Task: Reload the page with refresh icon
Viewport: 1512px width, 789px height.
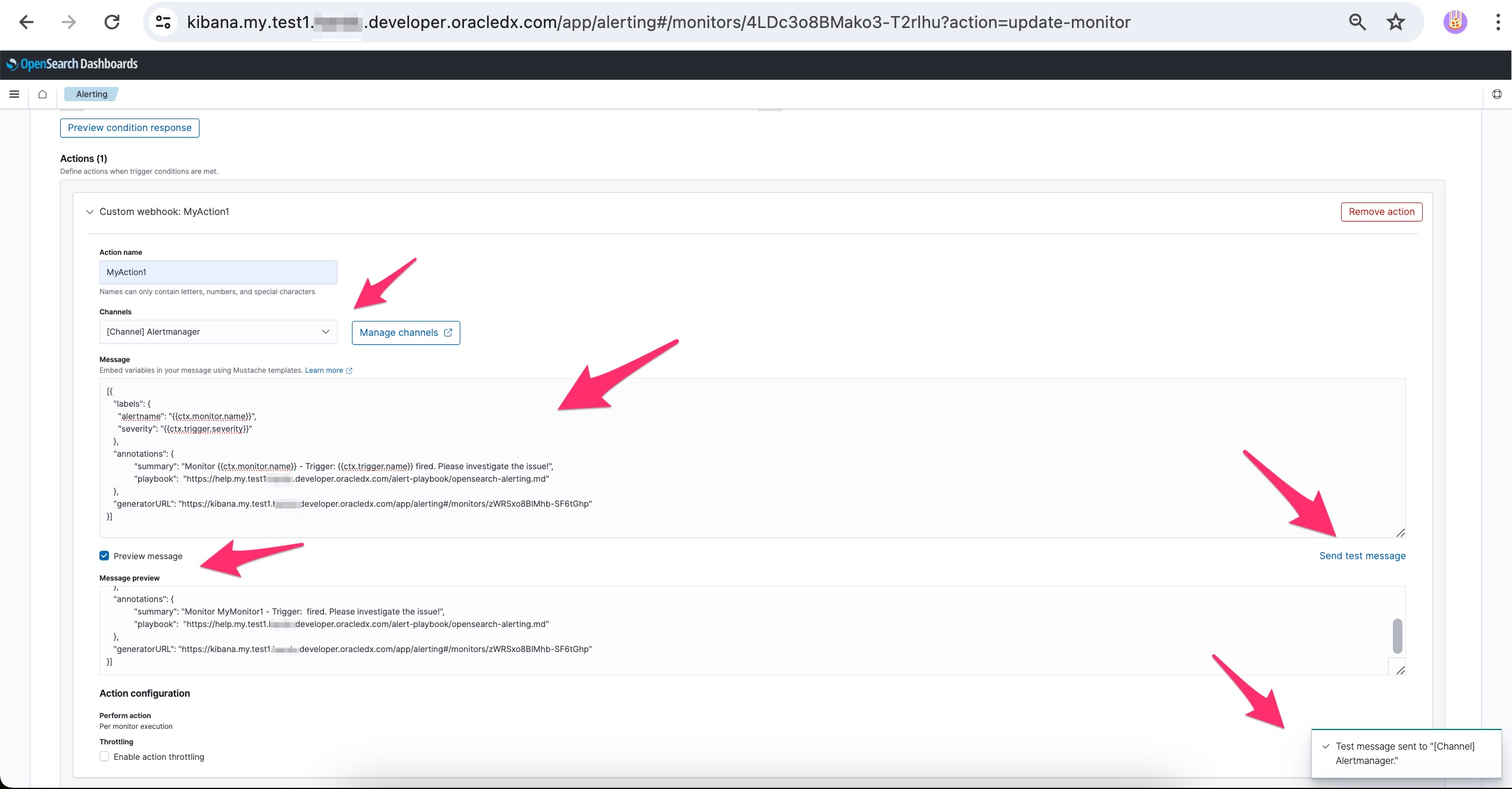Action: coord(112,23)
